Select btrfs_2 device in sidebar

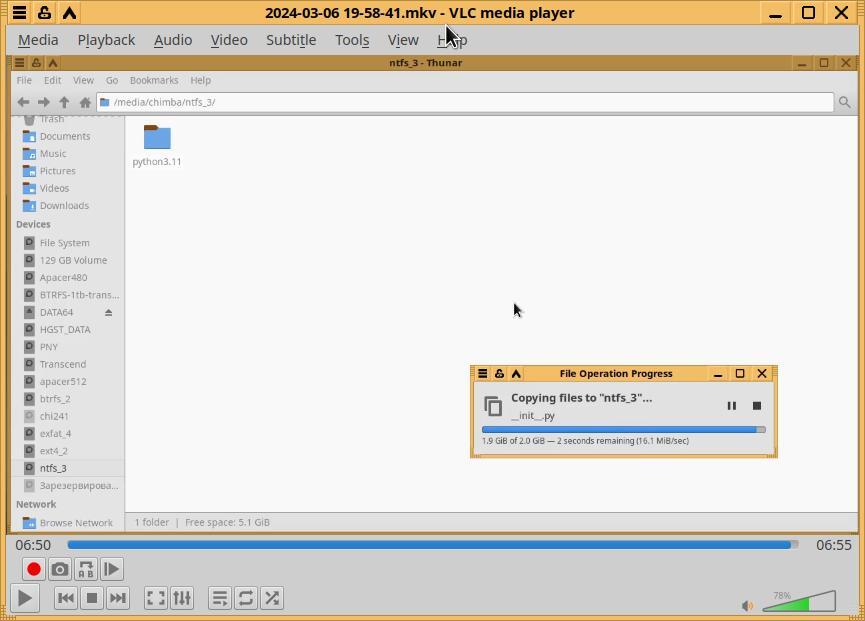point(55,399)
